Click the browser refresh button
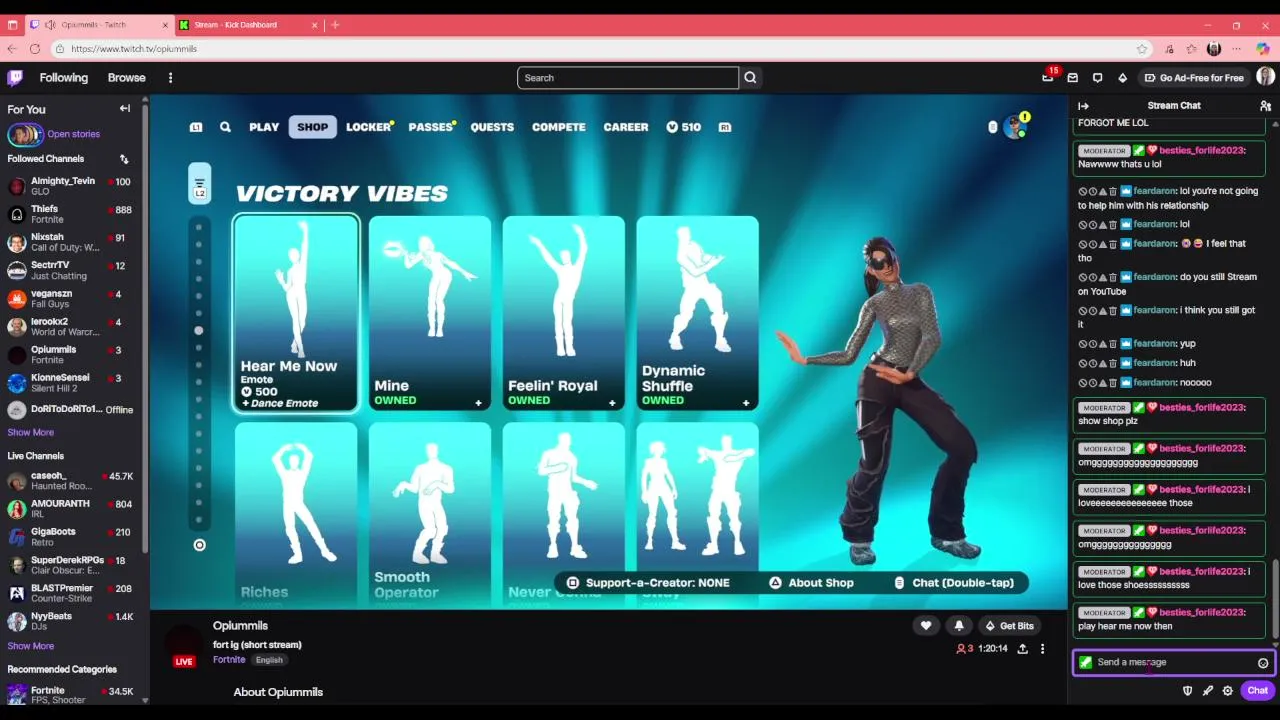 coord(35,49)
